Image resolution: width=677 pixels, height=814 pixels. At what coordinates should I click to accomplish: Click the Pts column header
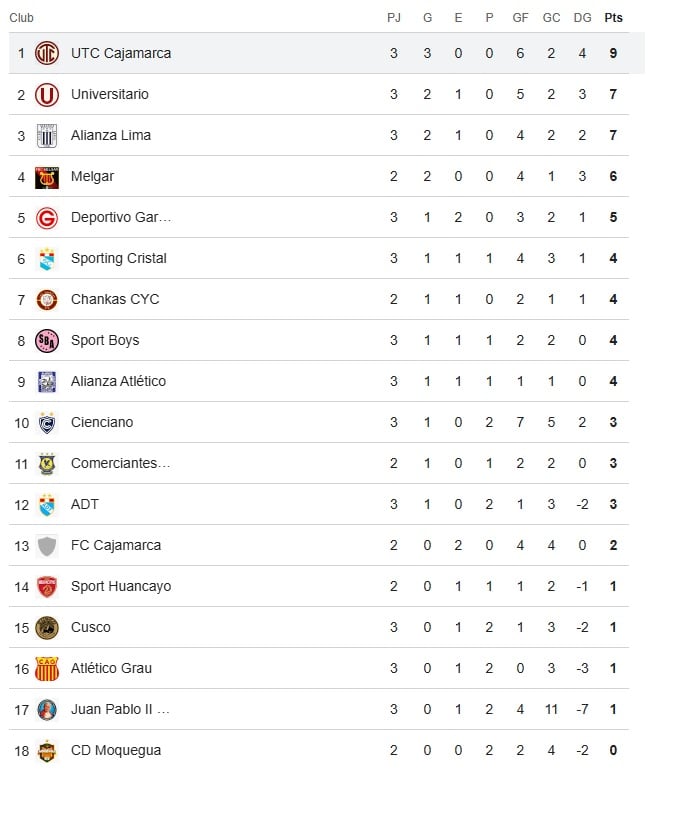(613, 18)
